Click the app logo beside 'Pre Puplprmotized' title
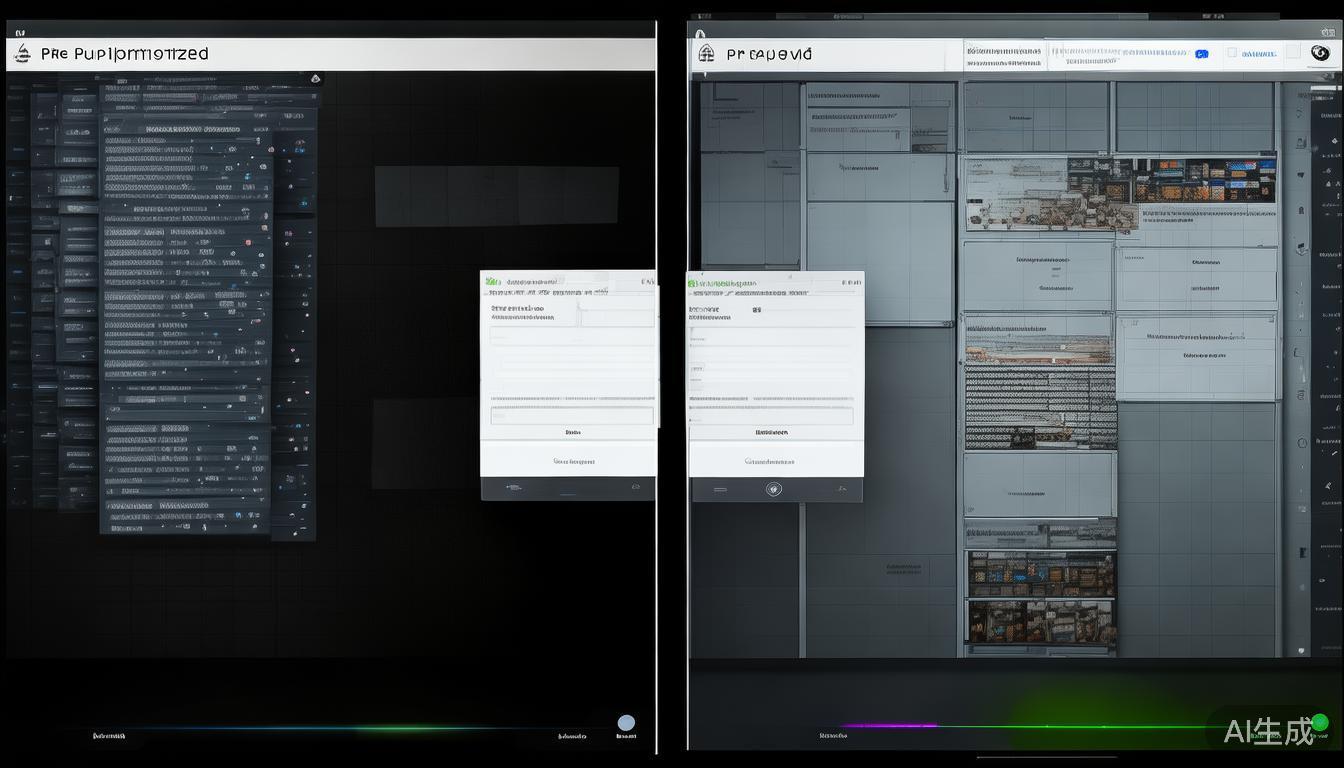Image resolution: width=1344 pixels, height=768 pixels. tap(22, 54)
